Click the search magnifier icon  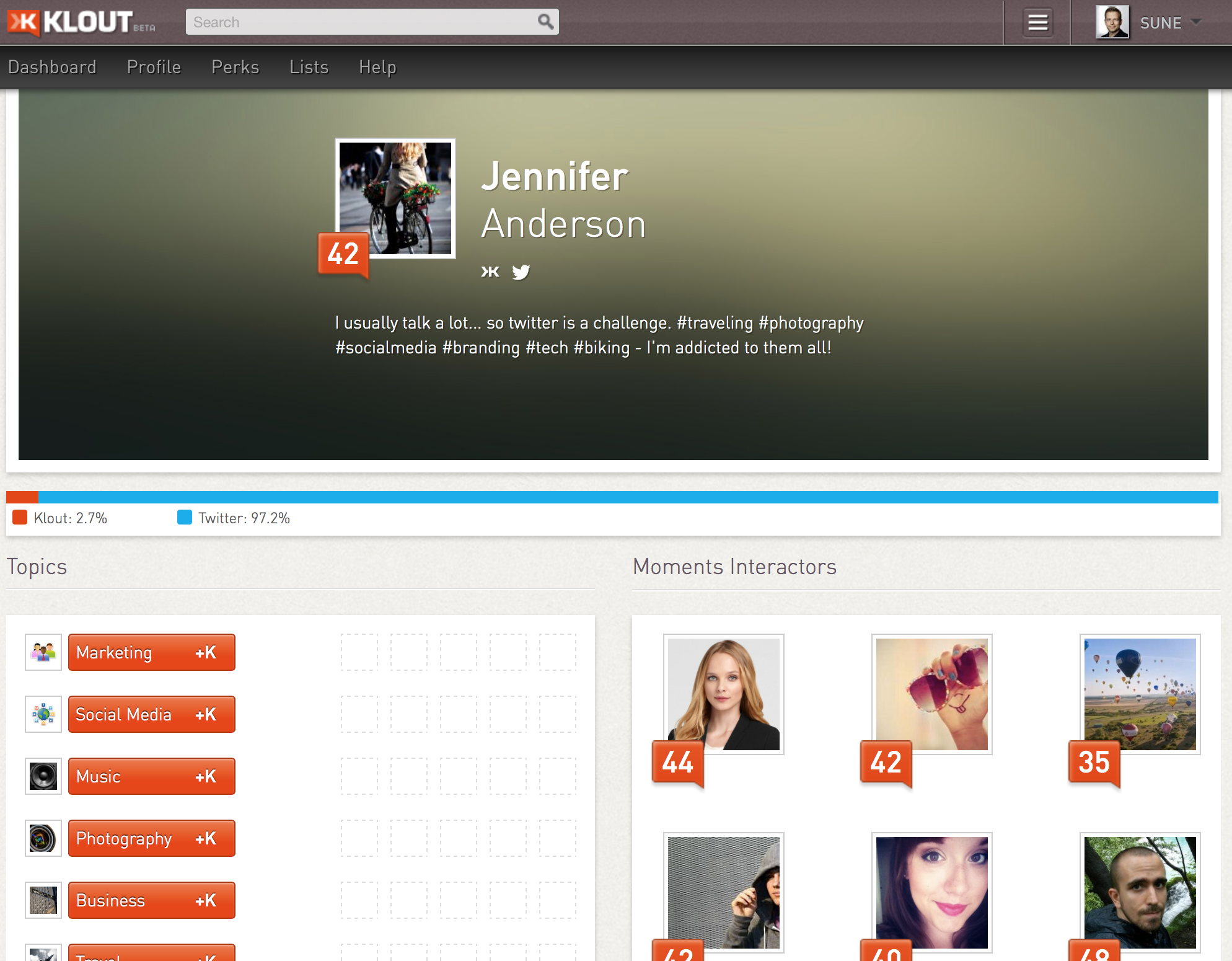(545, 22)
